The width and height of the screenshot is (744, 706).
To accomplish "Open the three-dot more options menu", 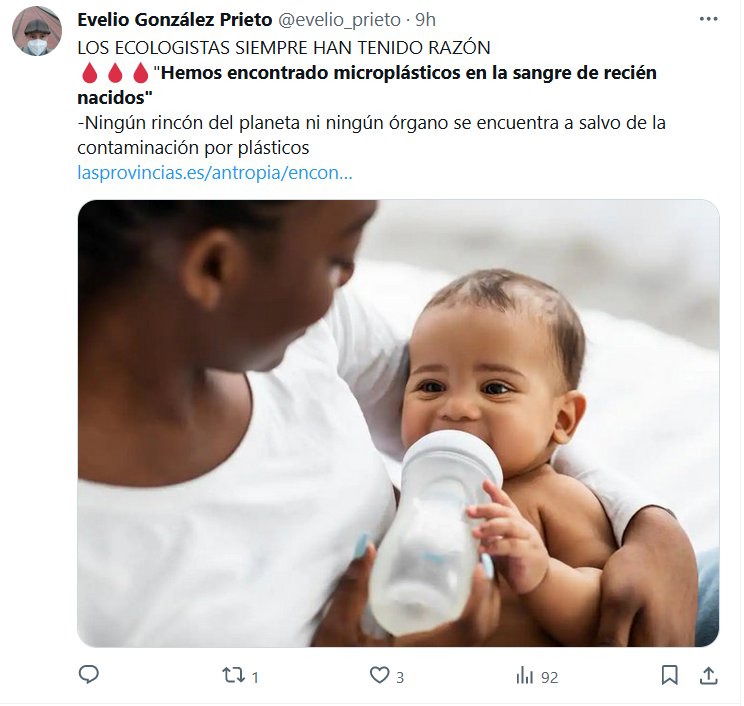I will 708,19.
